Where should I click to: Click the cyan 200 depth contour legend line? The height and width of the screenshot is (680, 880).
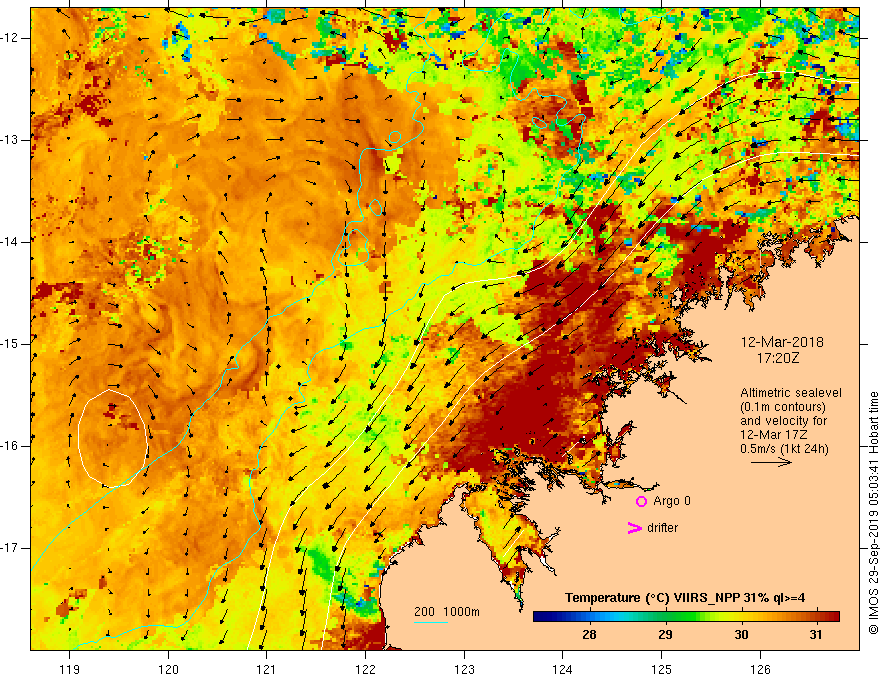(x=430, y=622)
